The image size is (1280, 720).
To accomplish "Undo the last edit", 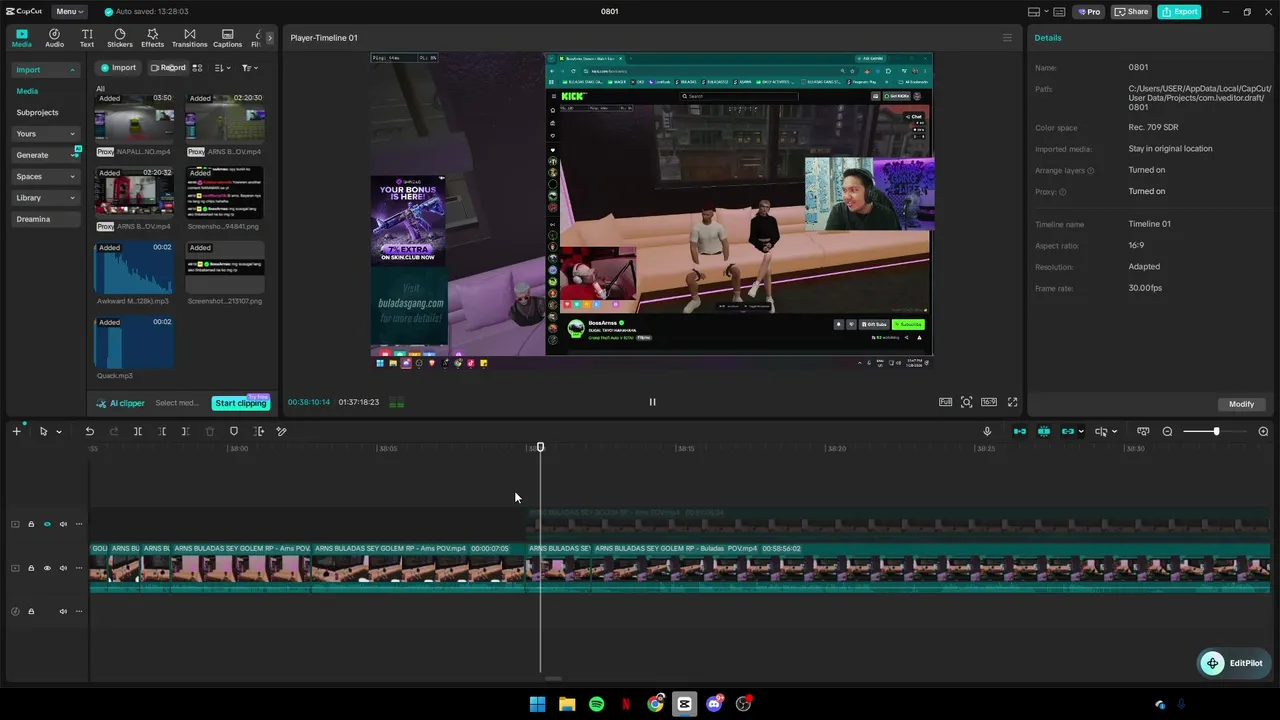I will point(89,431).
